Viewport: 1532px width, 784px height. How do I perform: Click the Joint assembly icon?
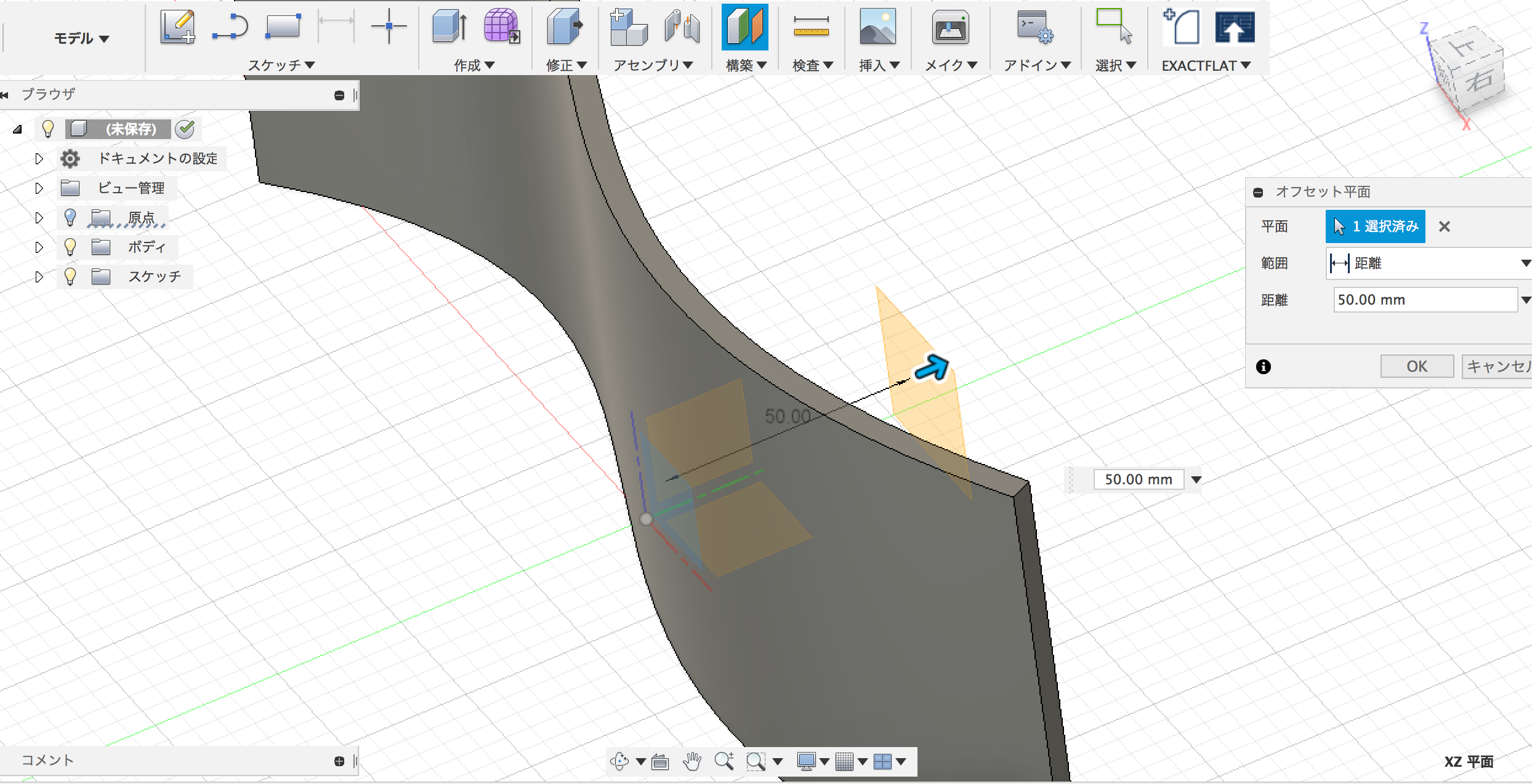click(x=682, y=27)
